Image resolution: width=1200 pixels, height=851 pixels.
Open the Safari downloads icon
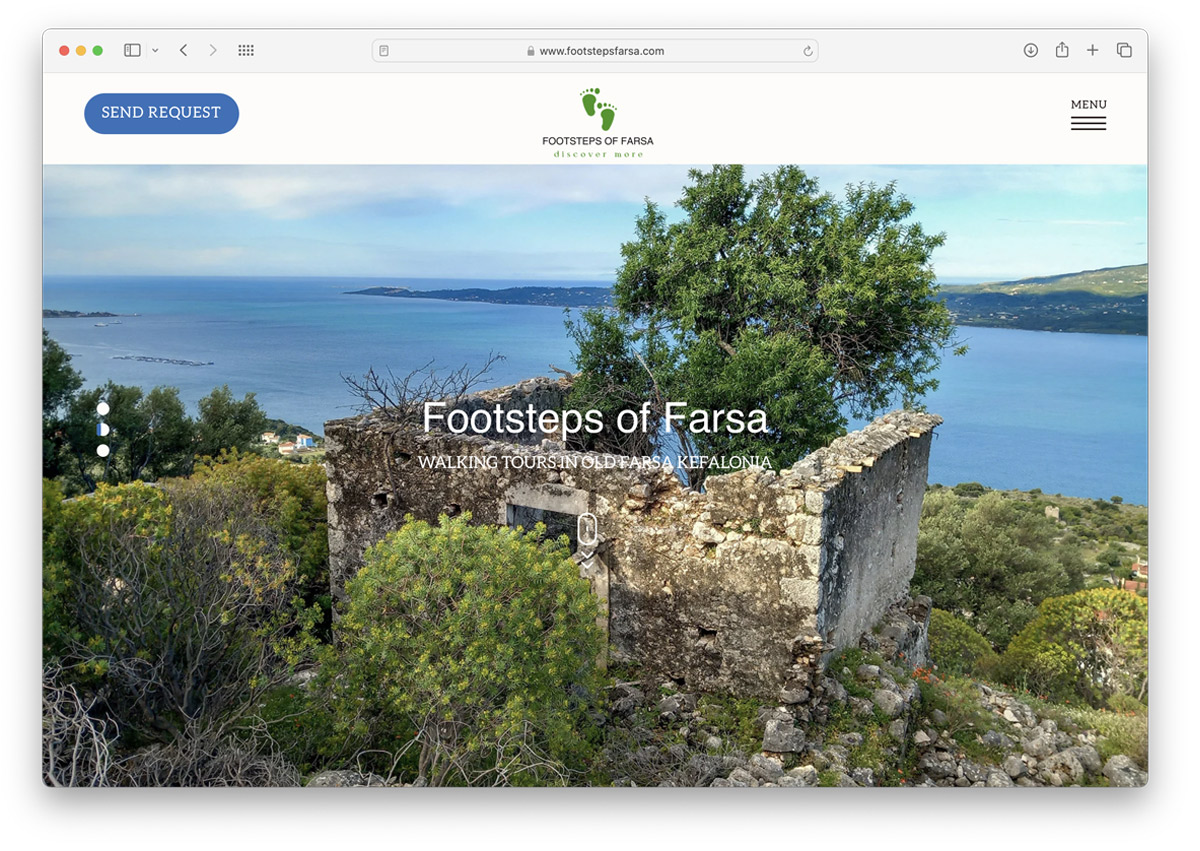coord(1030,50)
